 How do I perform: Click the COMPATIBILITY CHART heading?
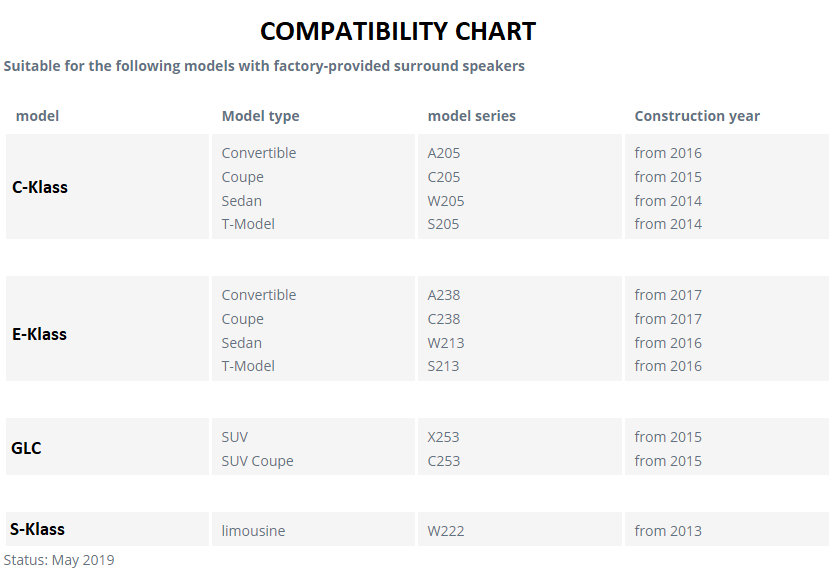click(x=398, y=31)
